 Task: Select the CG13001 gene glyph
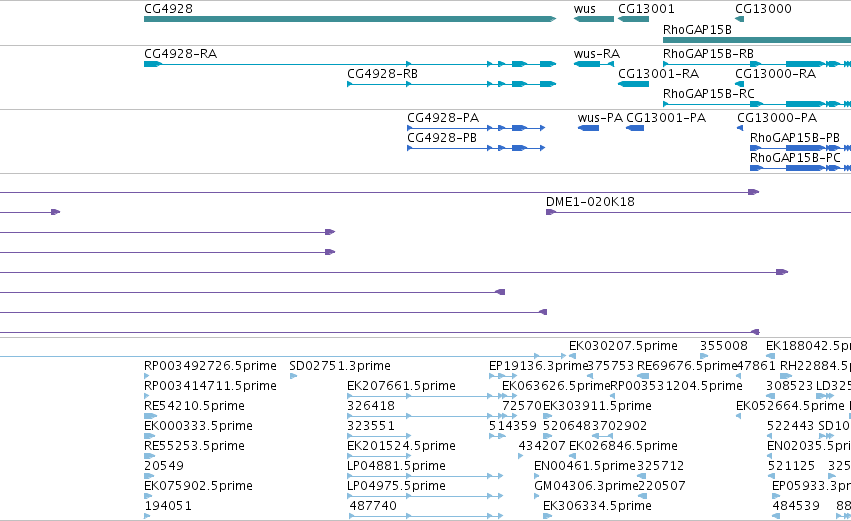633,19
